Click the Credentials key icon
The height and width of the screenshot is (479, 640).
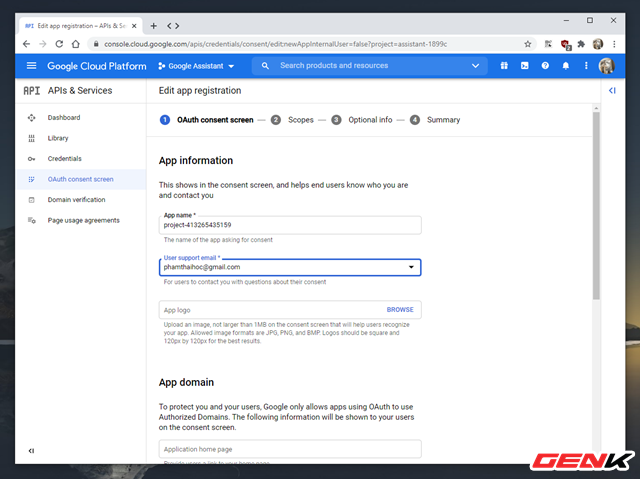point(31,159)
